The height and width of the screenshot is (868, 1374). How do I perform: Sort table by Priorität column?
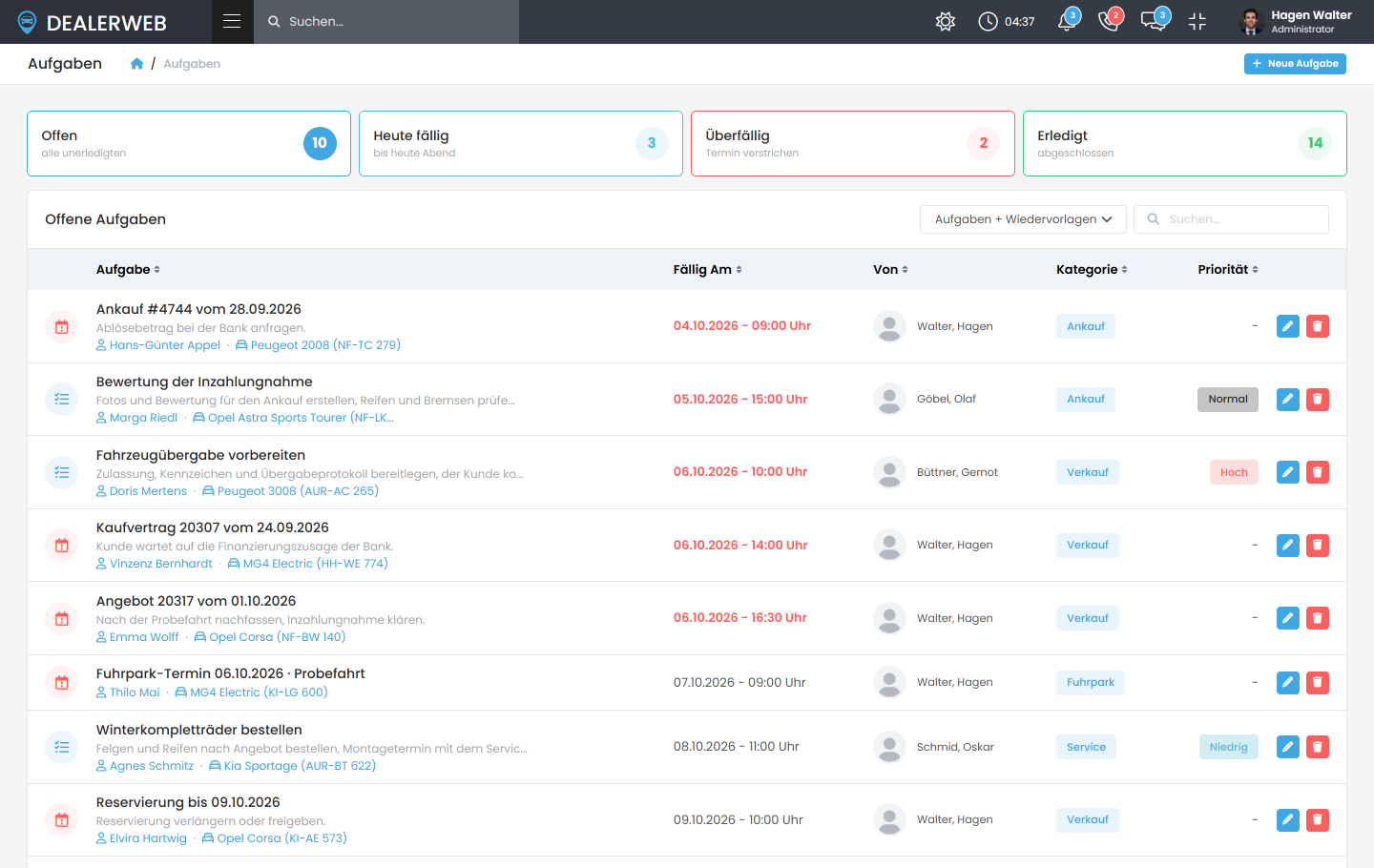click(1228, 270)
